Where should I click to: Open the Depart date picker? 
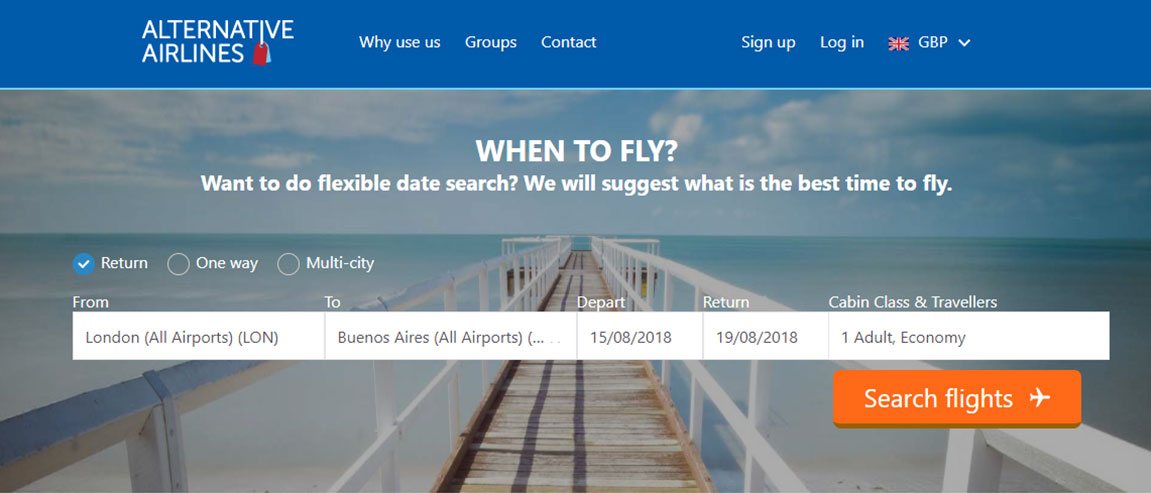pyautogui.click(x=640, y=336)
